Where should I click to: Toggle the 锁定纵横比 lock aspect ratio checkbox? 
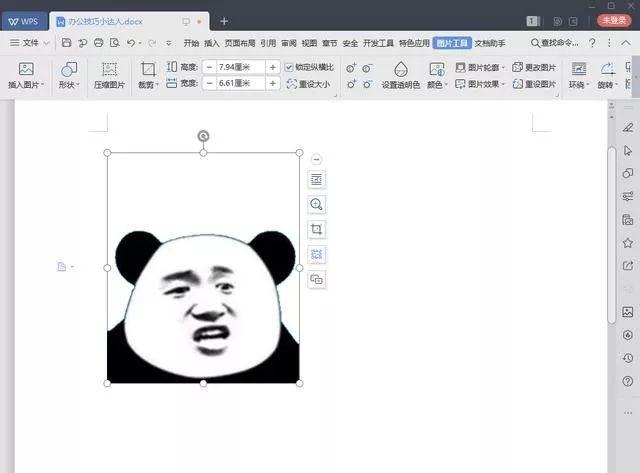[290, 67]
